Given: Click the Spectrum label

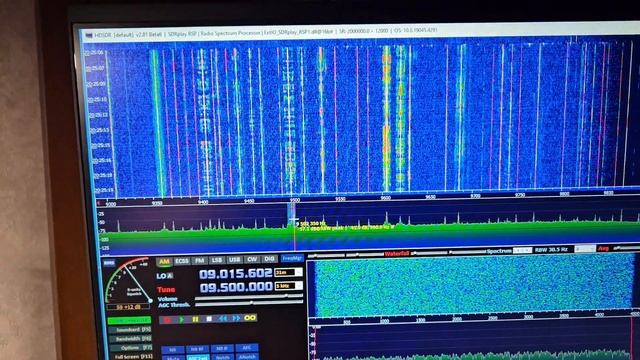Looking at the screenshot, I should click(499, 251).
